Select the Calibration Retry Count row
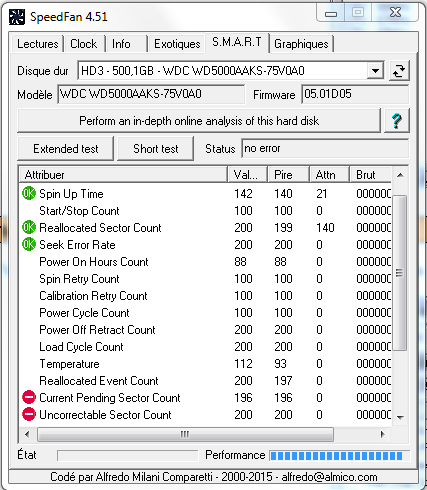 (206, 296)
